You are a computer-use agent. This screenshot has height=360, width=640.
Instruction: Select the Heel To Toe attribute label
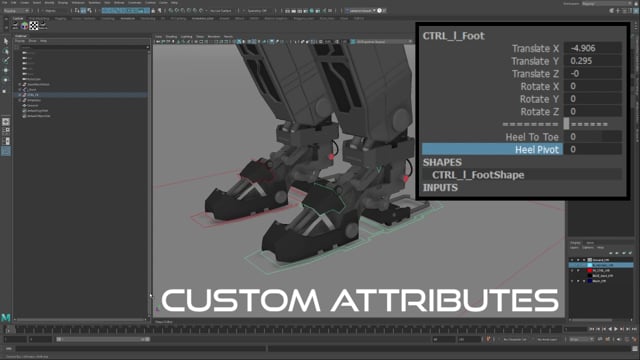pos(532,137)
